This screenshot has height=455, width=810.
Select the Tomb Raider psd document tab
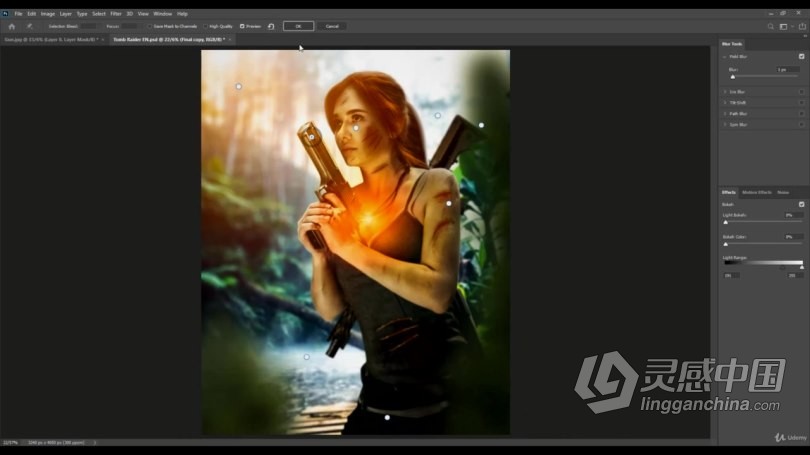169,39
